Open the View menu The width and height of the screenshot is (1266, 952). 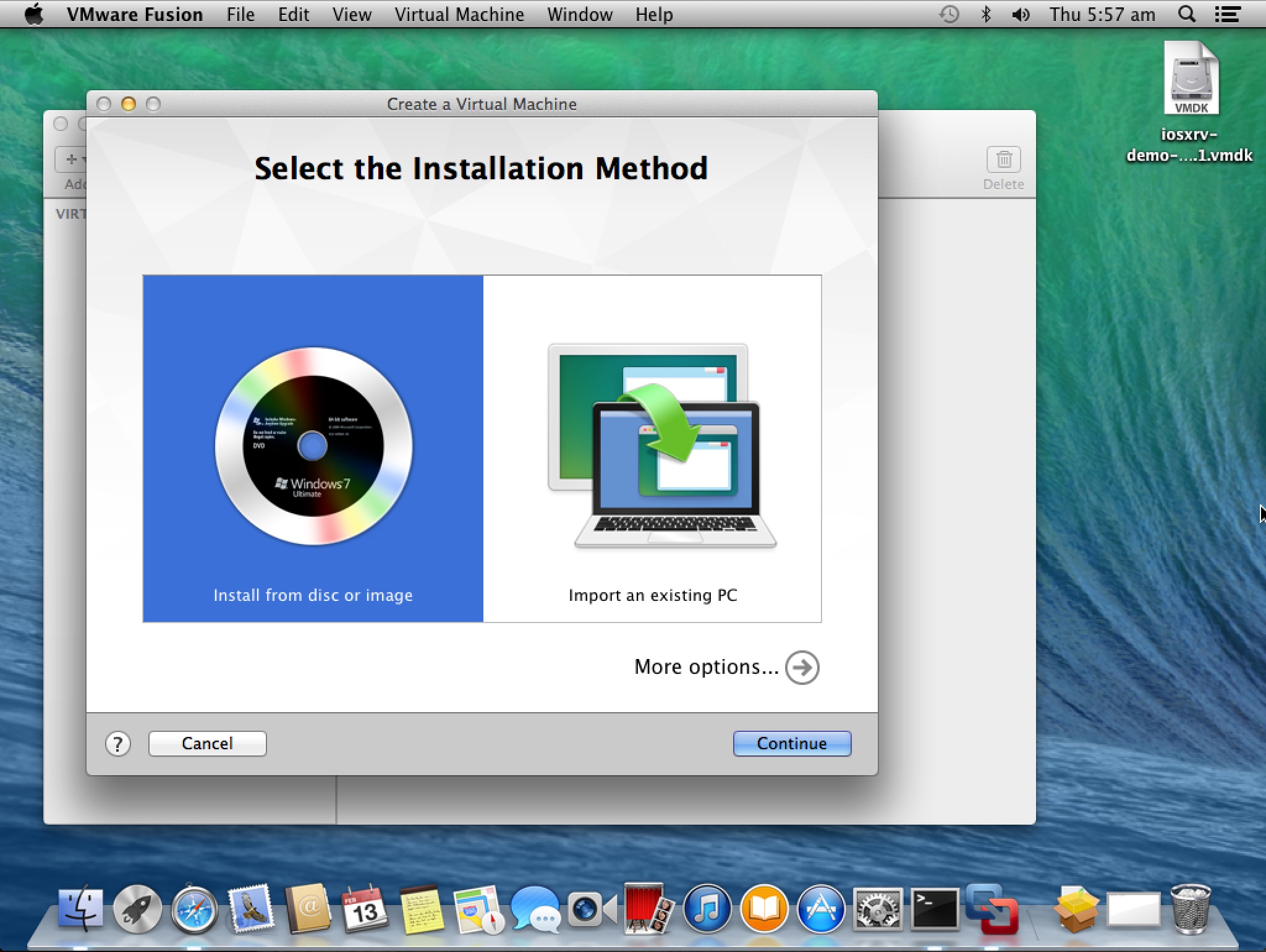click(x=352, y=14)
